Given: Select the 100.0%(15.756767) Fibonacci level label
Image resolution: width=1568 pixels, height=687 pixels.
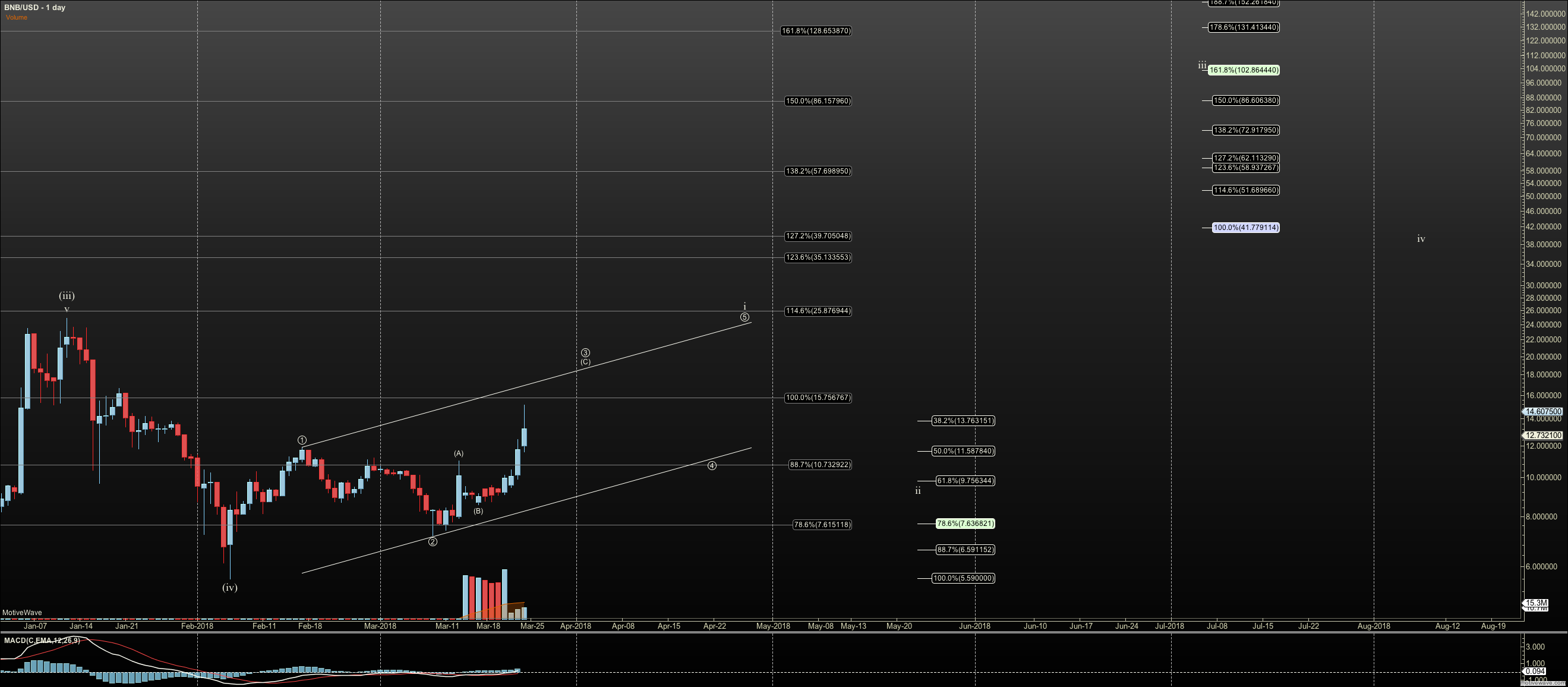Looking at the screenshot, I should 818,398.
